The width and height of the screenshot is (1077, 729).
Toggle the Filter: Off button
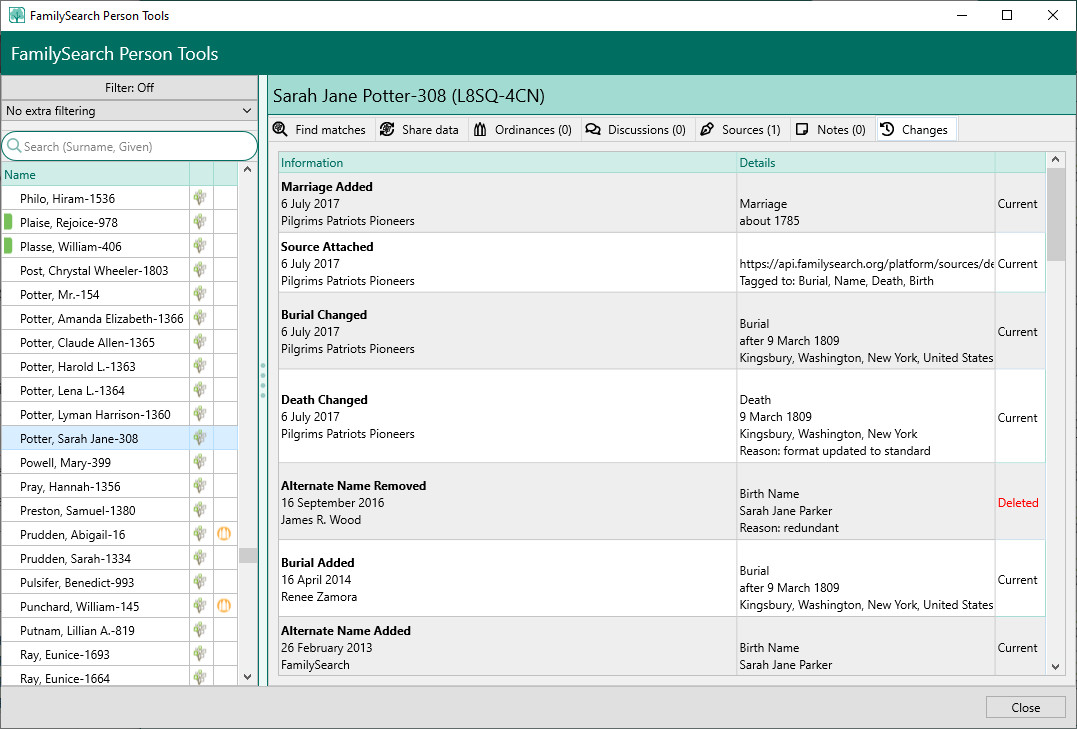point(130,88)
